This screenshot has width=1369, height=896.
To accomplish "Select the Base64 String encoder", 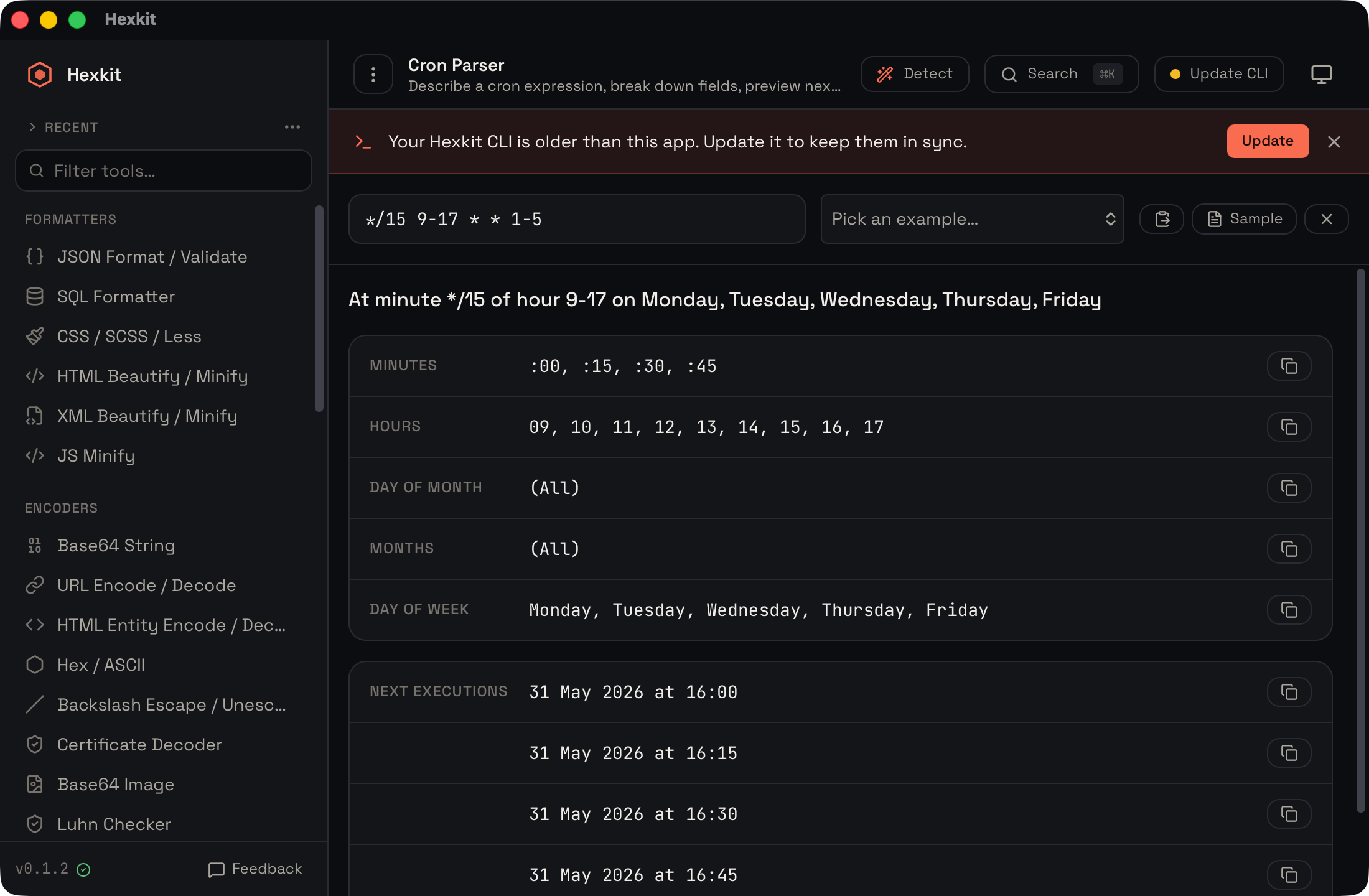I will point(164,546).
